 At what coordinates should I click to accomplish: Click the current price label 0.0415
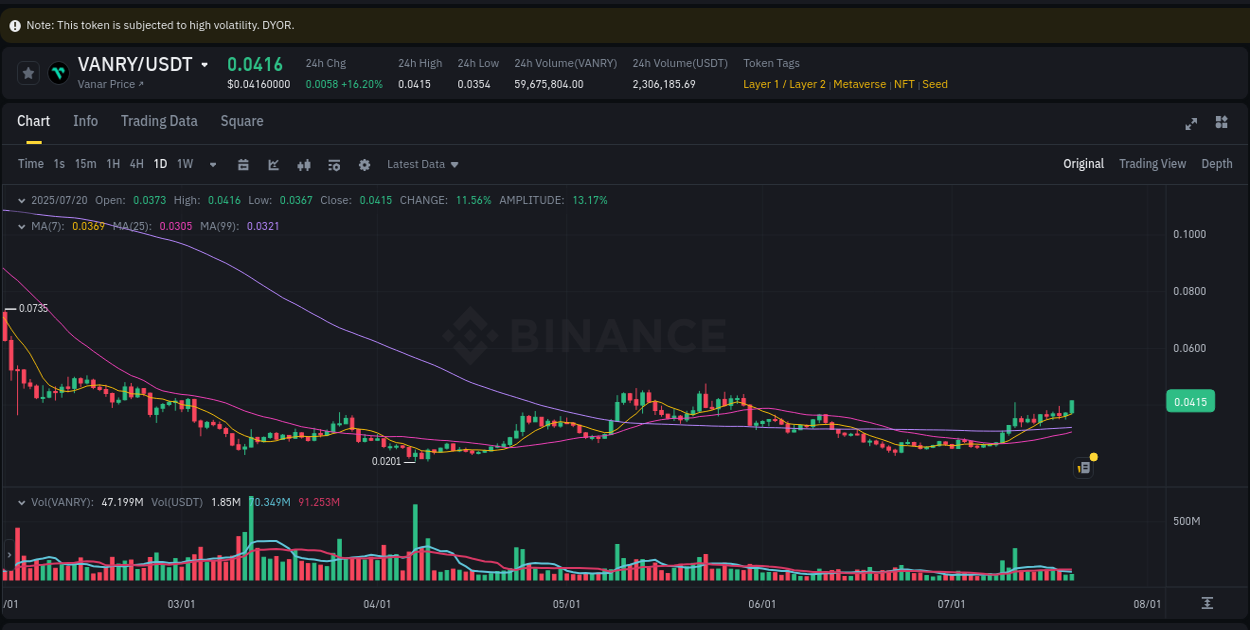click(x=1190, y=400)
